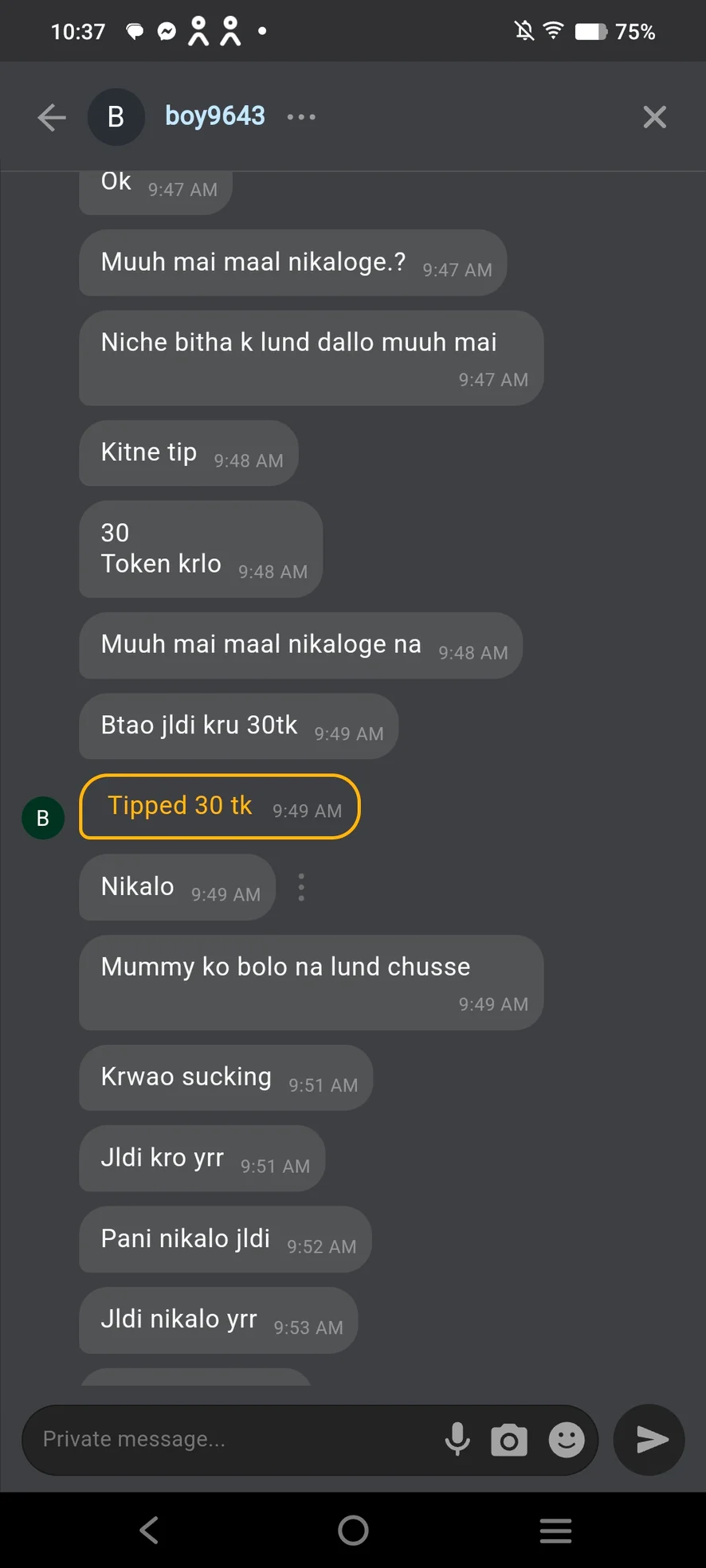Tap the green B sender avatar
706x1568 pixels.
click(x=43, y=818)
